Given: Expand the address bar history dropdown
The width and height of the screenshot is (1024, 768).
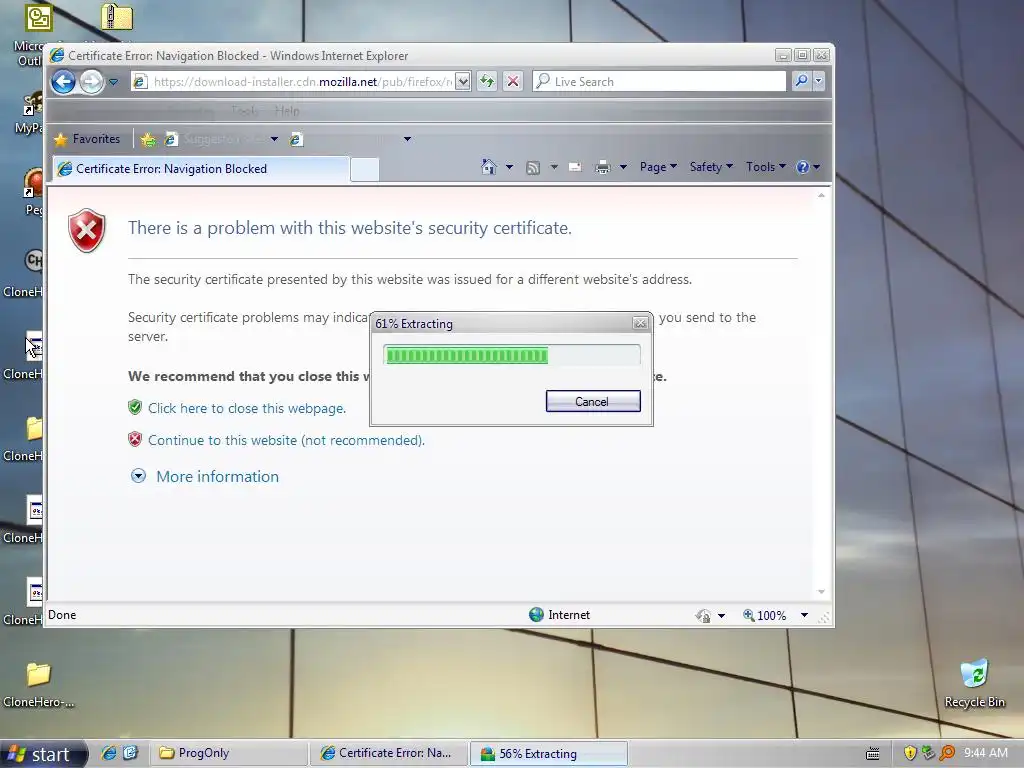Looking at the screenshot, I should point(462,82).
